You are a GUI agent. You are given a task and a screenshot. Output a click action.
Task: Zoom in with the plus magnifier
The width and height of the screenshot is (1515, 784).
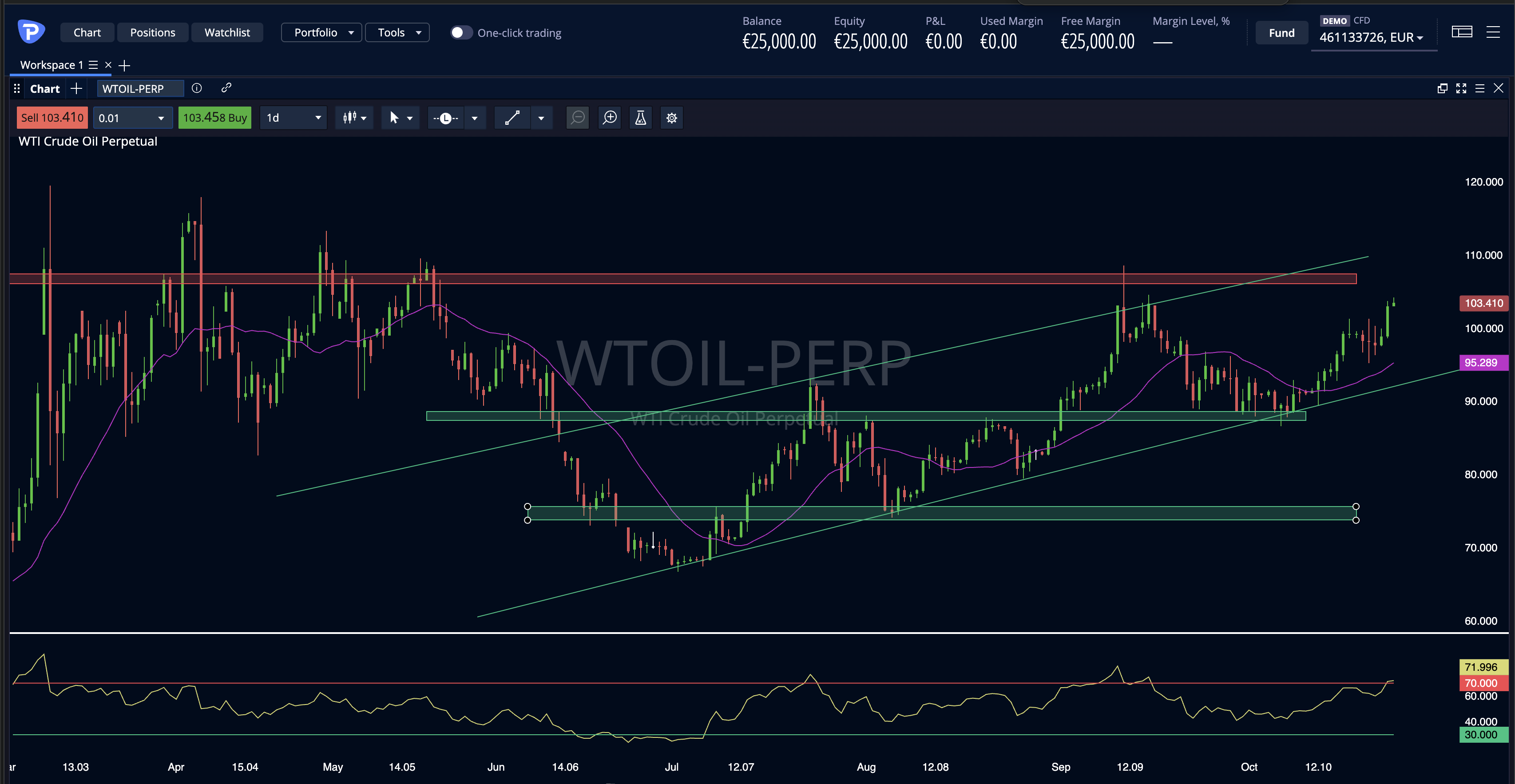click(610, 118)
